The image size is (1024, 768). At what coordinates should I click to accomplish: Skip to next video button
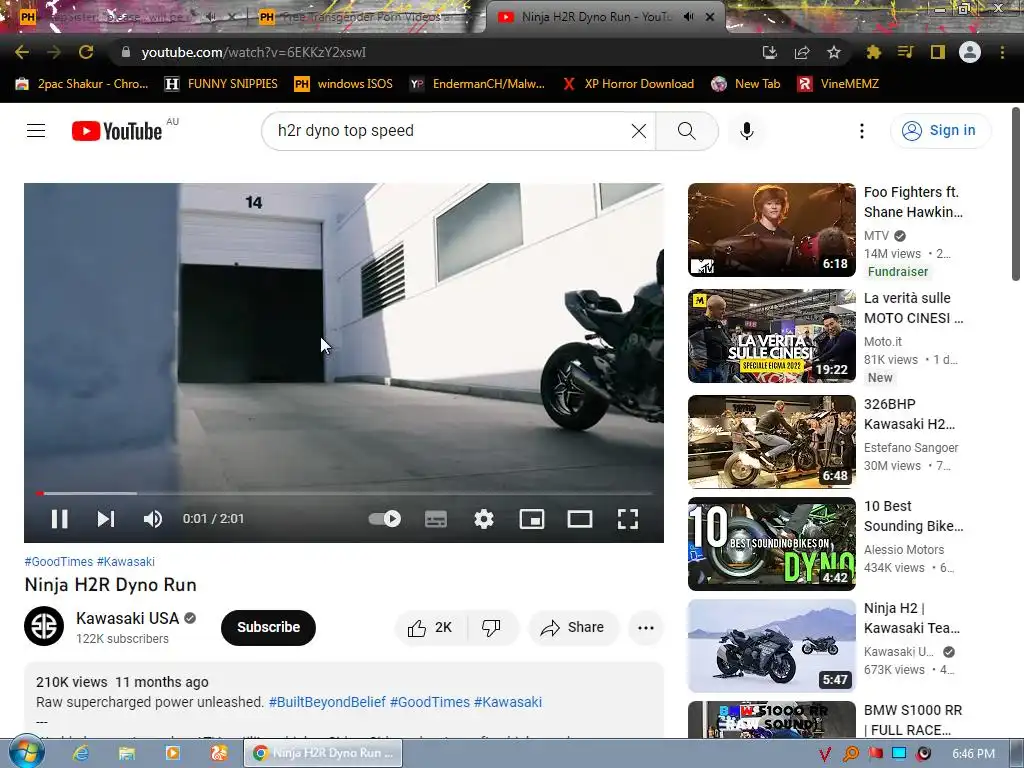coord(106,519)
